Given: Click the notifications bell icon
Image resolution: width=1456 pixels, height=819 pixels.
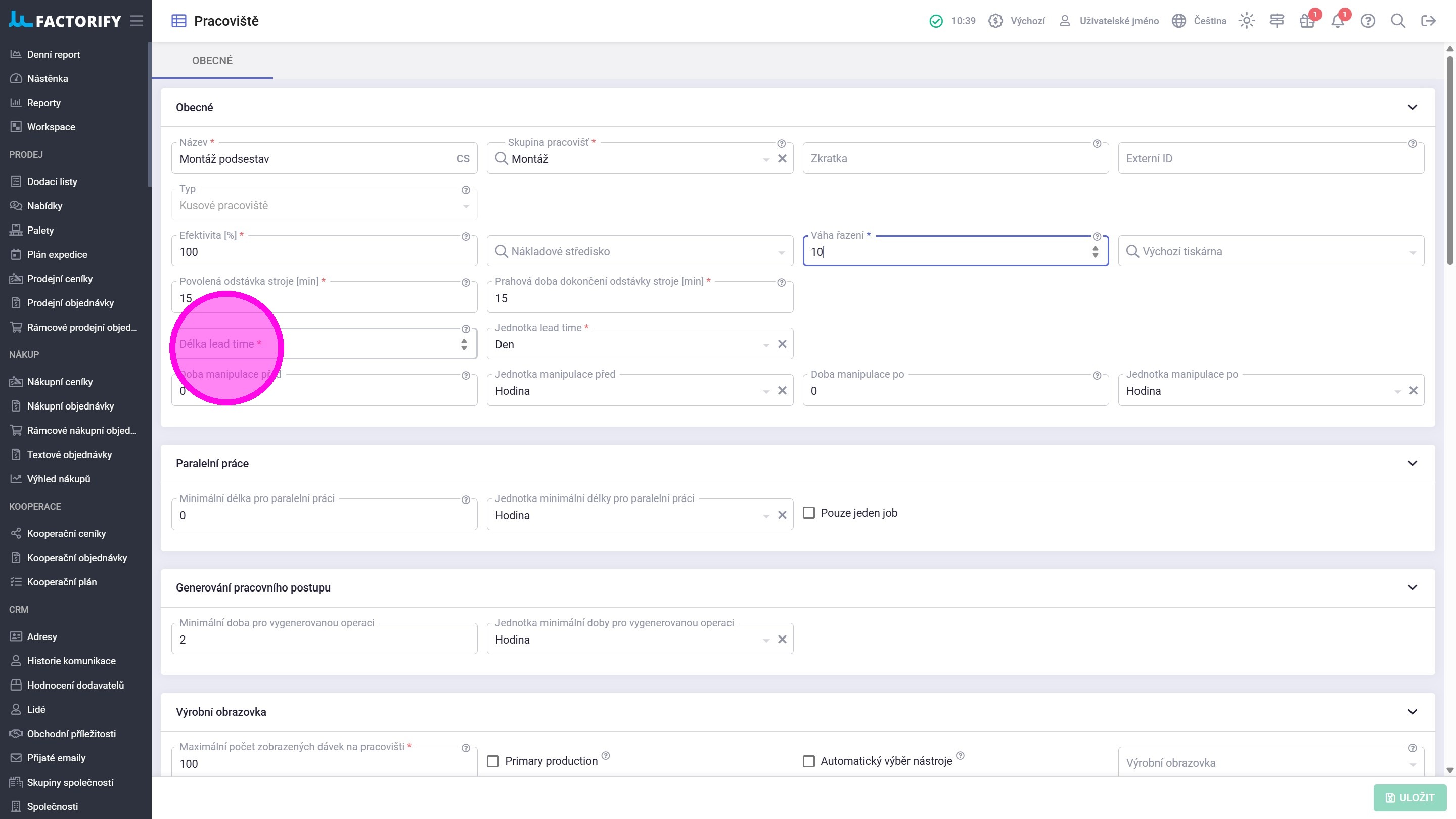Looking at the screenshot, I should [1337, 21].
